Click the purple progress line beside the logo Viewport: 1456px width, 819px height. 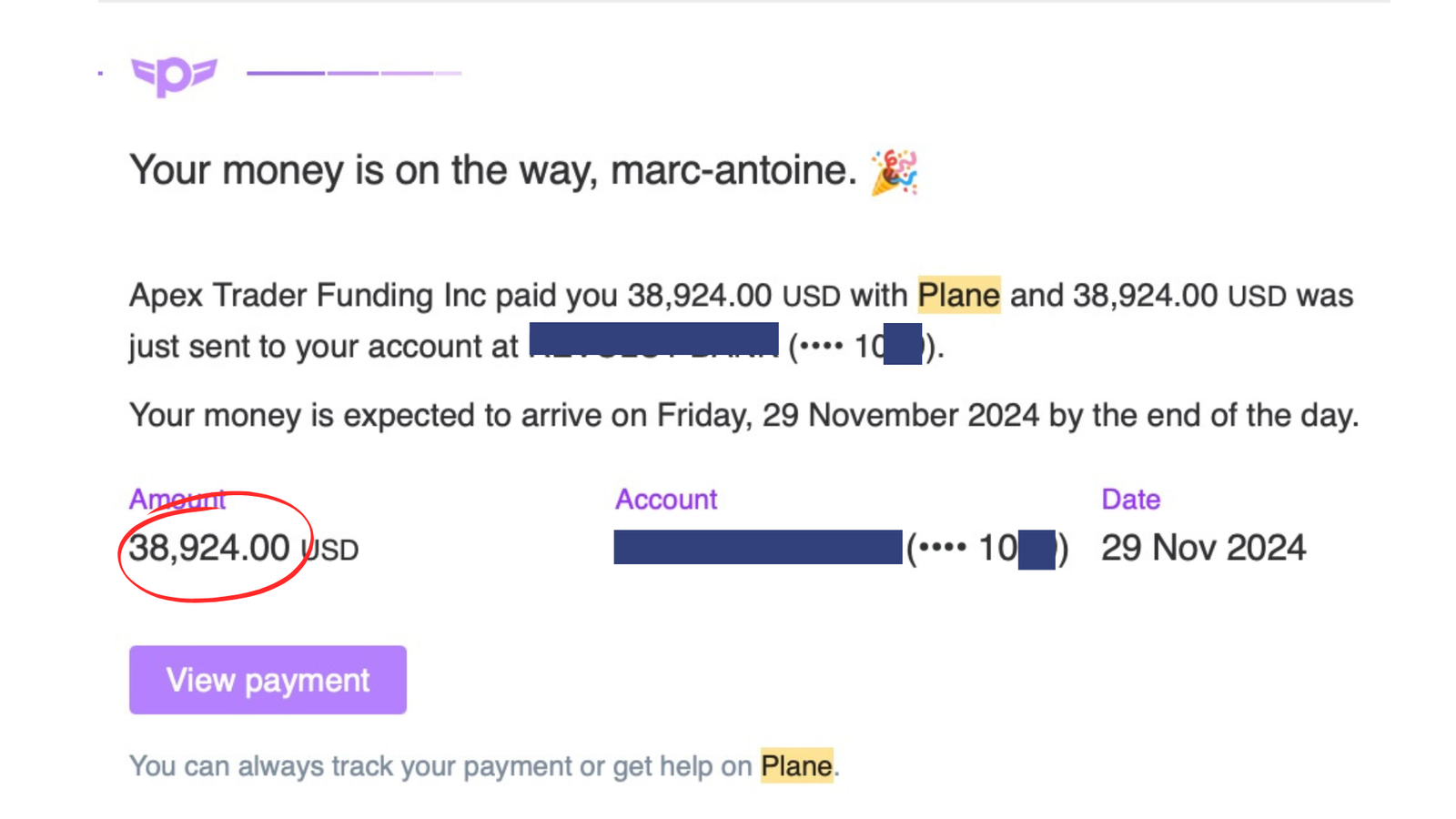[x=354, y=73]
